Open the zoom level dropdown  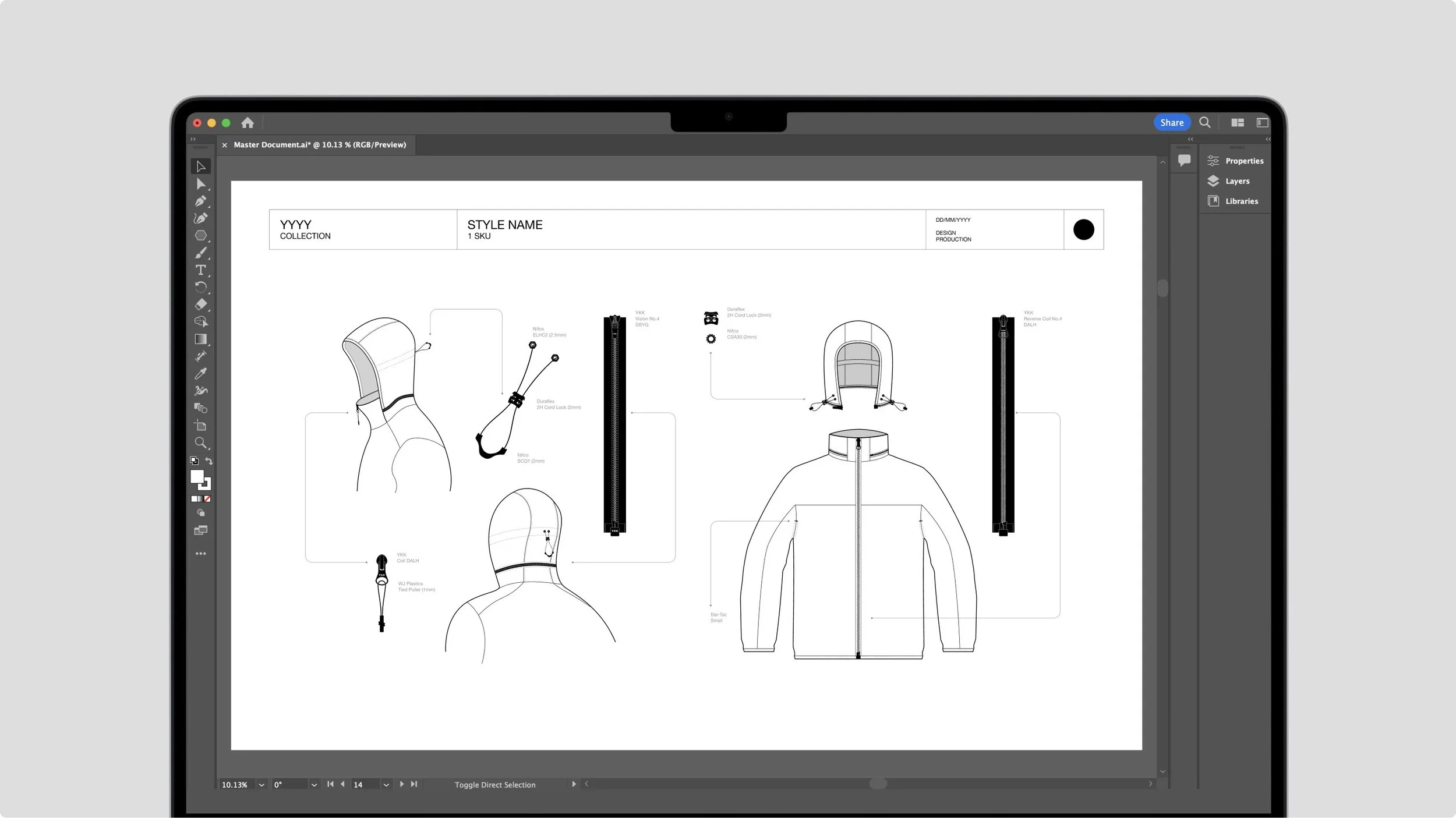tap(261, 785)
